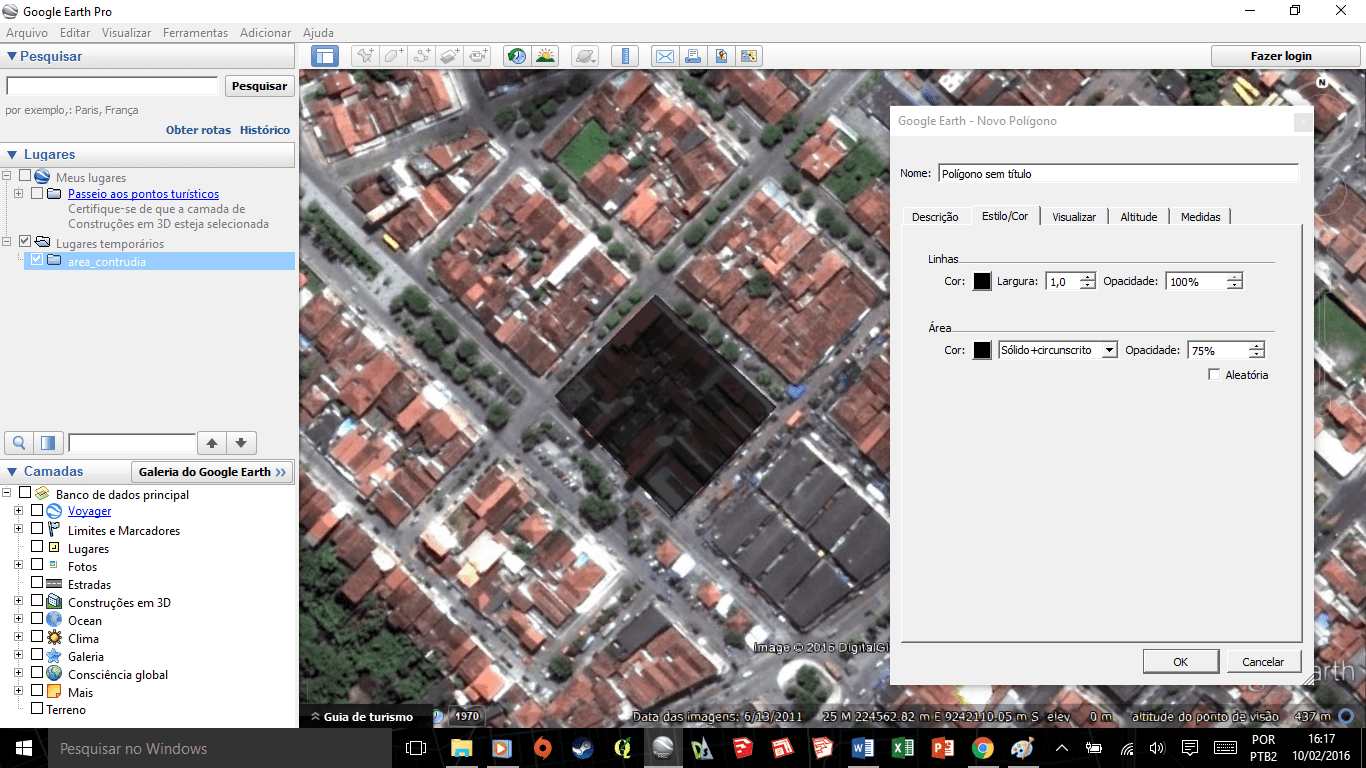Click the Área color swatch
This screenshot has height=768, width=1366.
(982, 350)
